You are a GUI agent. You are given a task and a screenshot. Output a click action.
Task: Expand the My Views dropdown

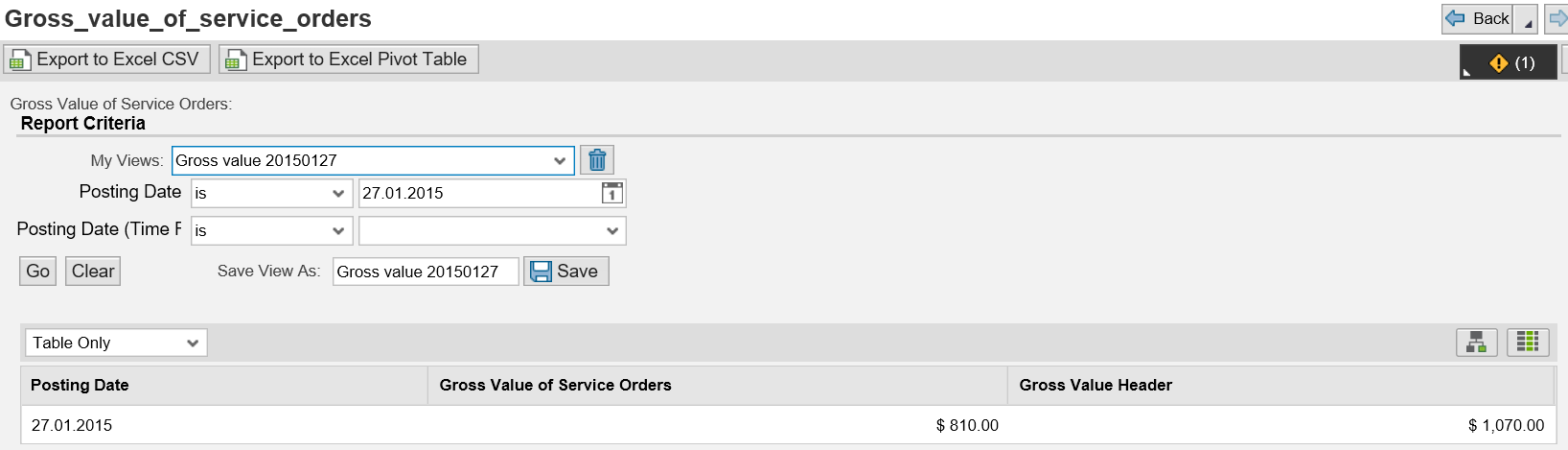[560, 160]
